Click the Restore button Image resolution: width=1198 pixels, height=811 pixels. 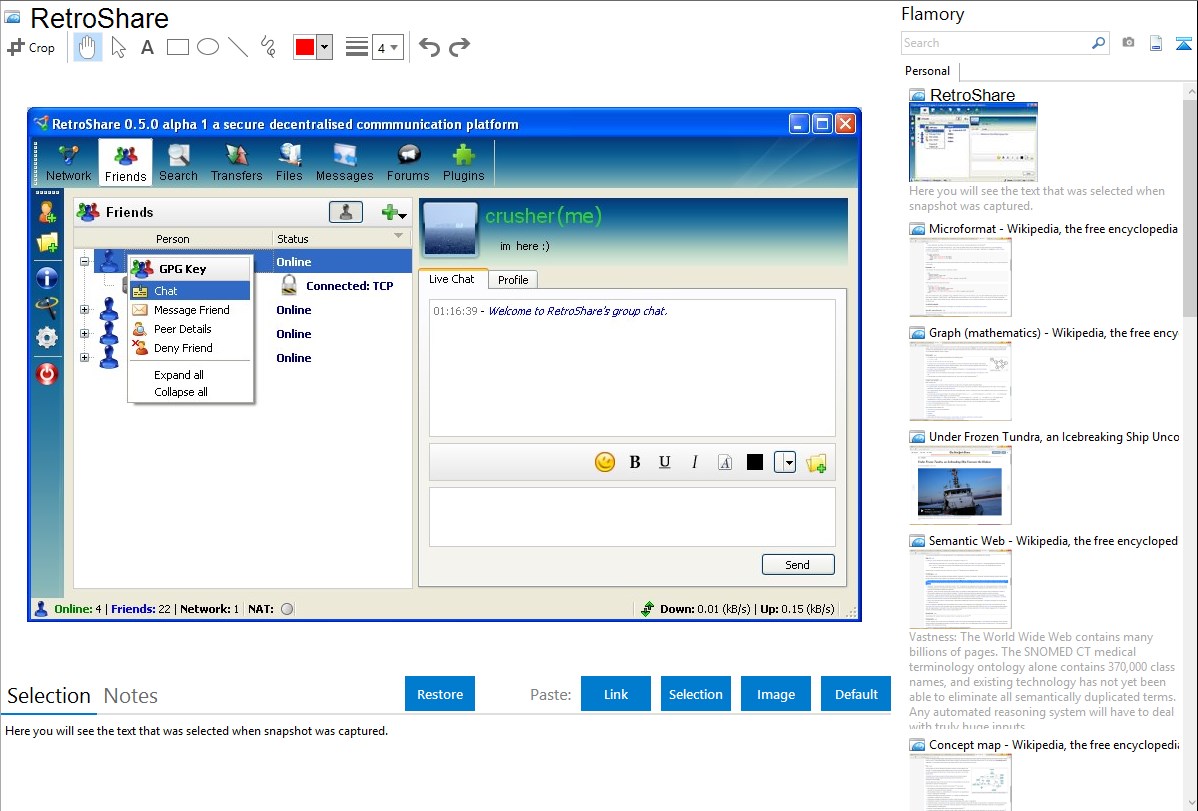coord(440,694)
